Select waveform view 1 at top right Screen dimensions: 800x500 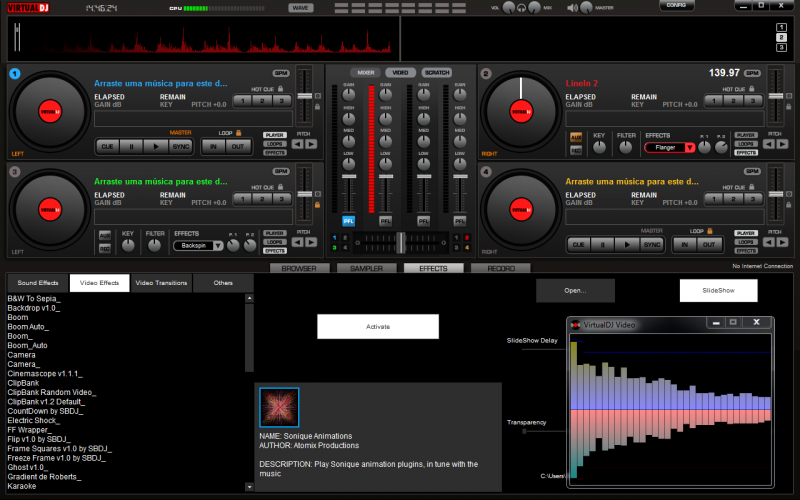pos(781,28)
